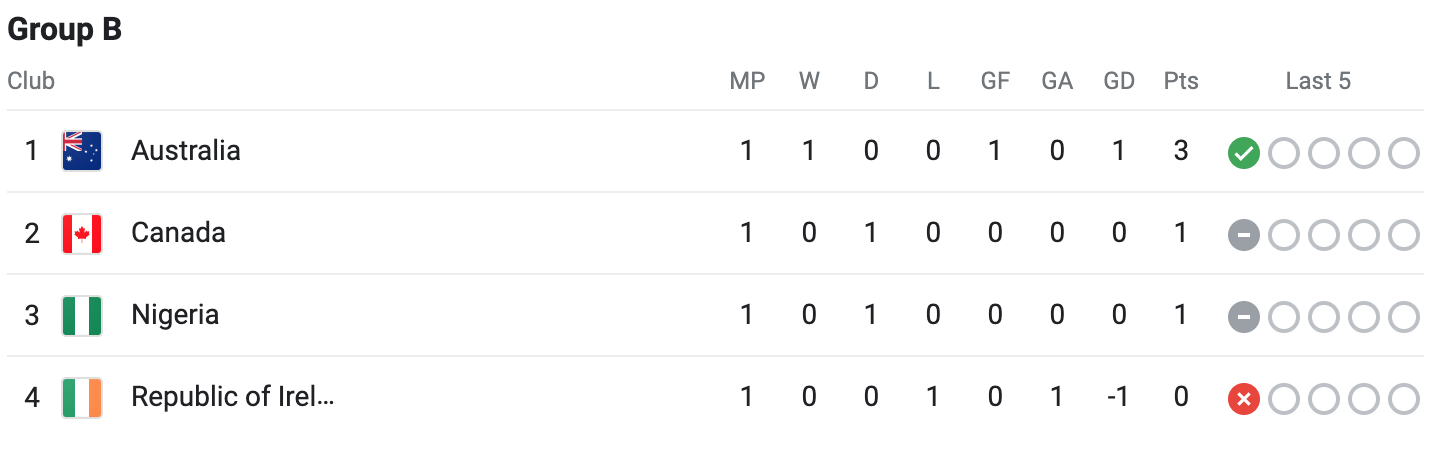Click the MP column header

[x=747, y=81]
